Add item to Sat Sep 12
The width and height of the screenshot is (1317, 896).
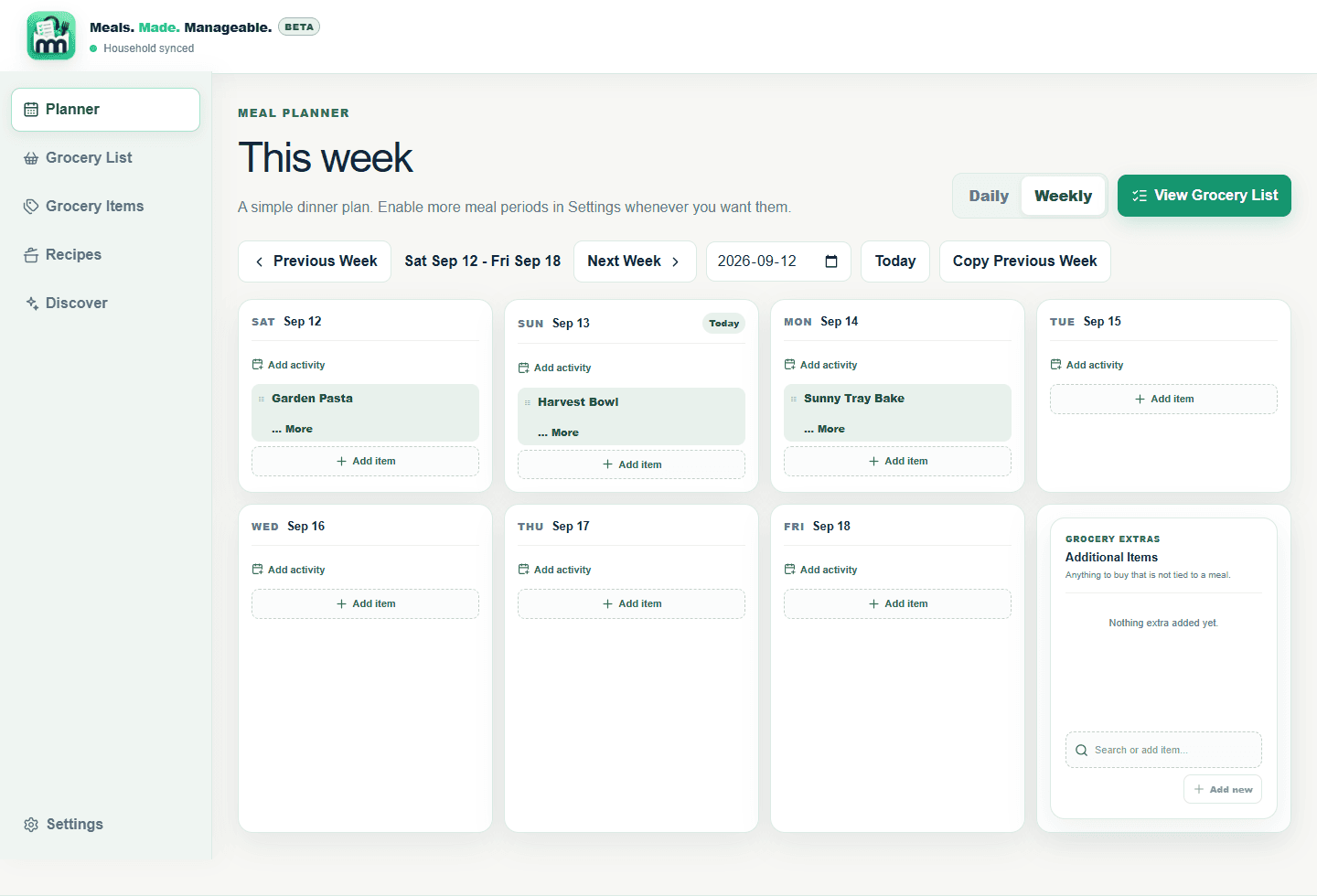tap(365, 462)
